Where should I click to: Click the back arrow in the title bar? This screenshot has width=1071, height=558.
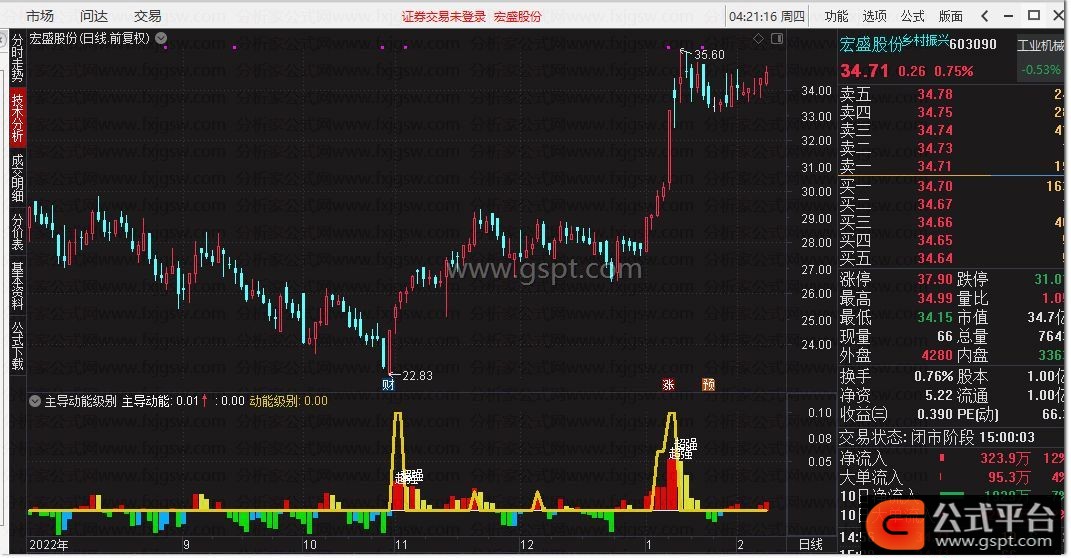(984, 16)
